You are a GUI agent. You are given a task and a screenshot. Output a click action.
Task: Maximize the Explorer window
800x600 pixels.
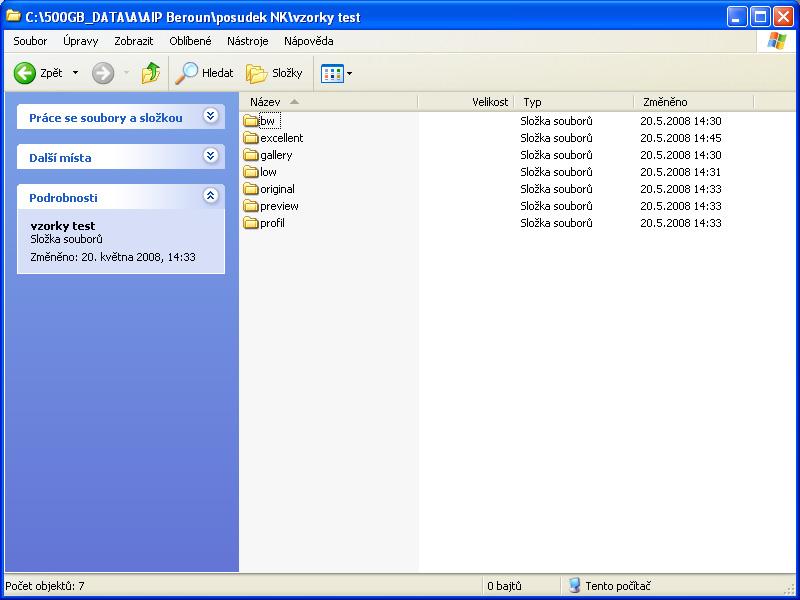[760, 17]
